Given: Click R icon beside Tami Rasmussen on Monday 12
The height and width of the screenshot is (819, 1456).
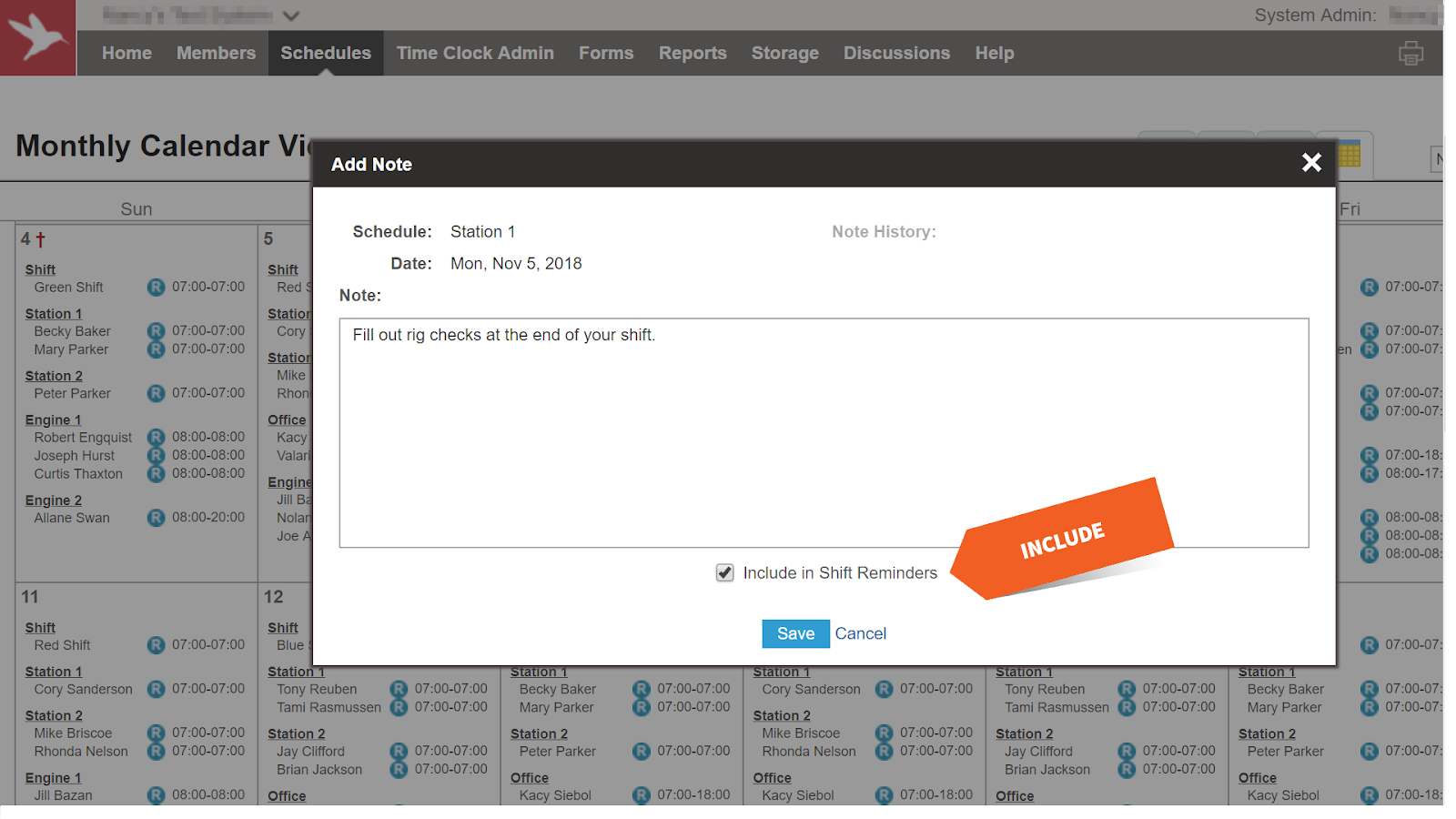Looking at the screenshot, I should 399,707.
